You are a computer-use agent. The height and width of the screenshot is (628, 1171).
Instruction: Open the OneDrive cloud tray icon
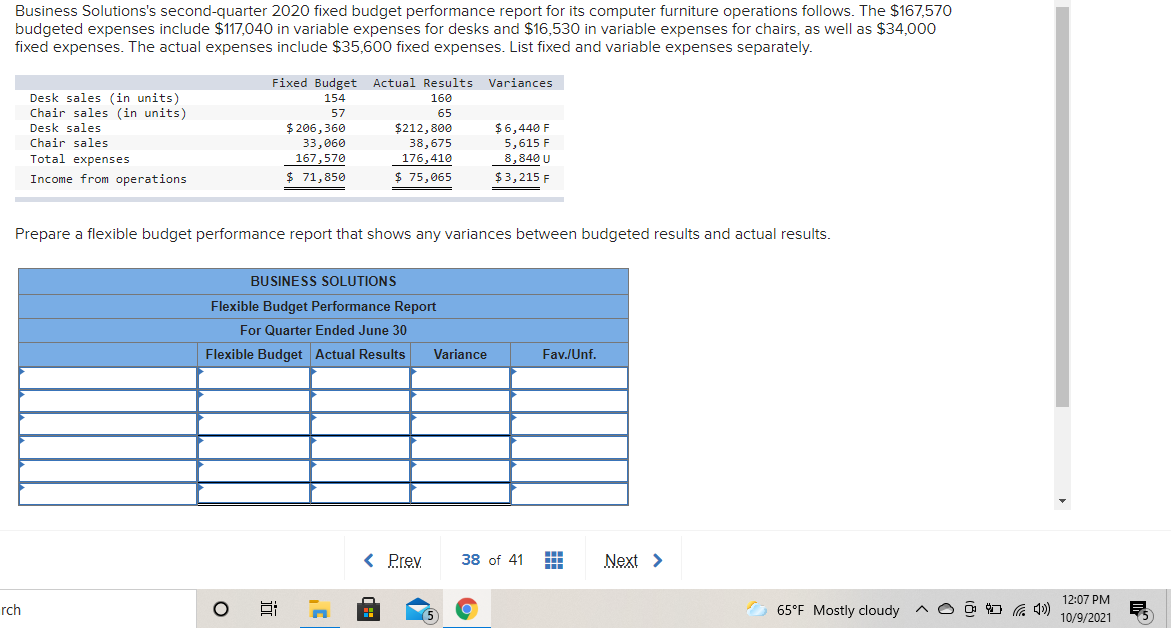coord(945,609)
